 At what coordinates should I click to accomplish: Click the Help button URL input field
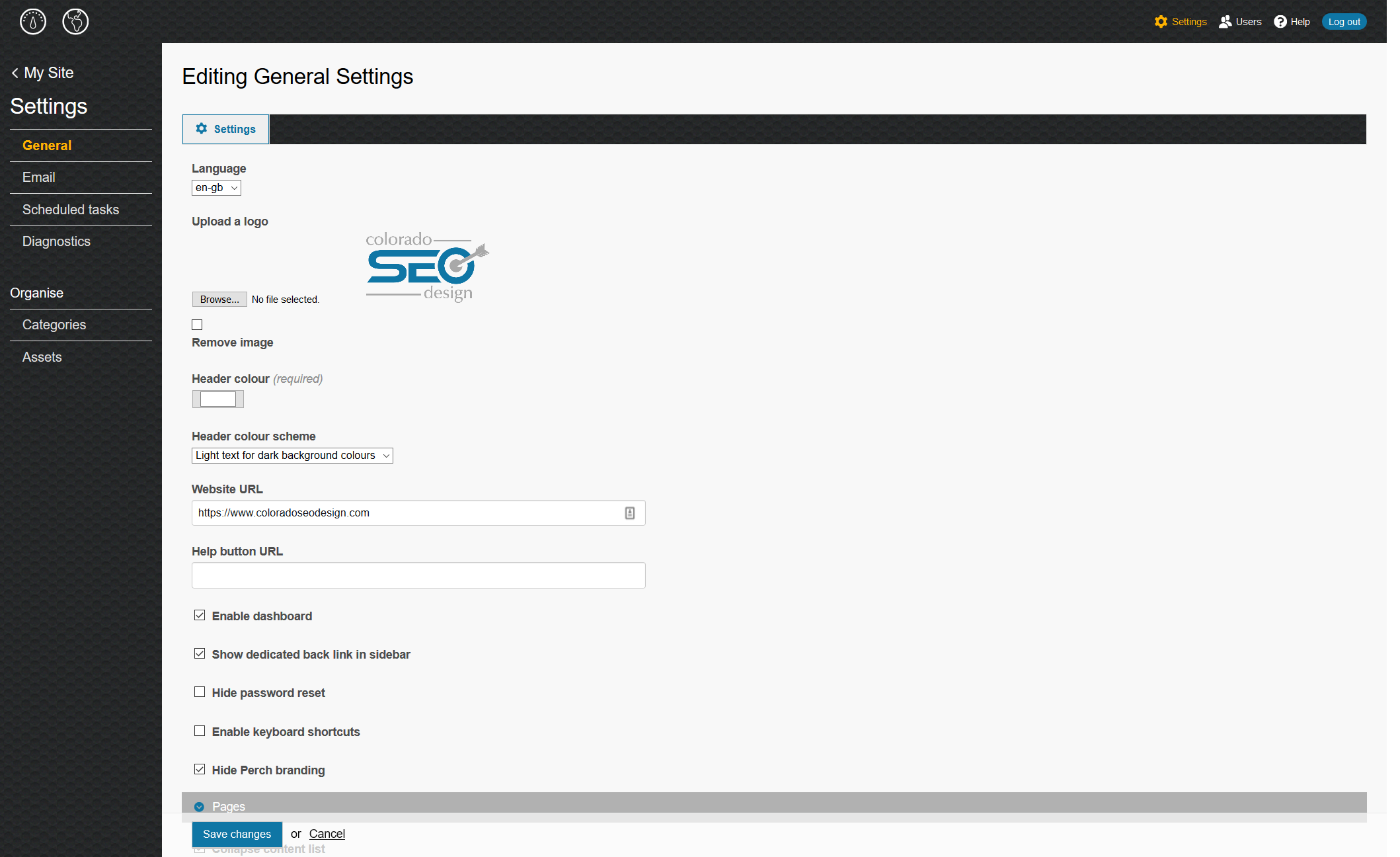[418, 575]
